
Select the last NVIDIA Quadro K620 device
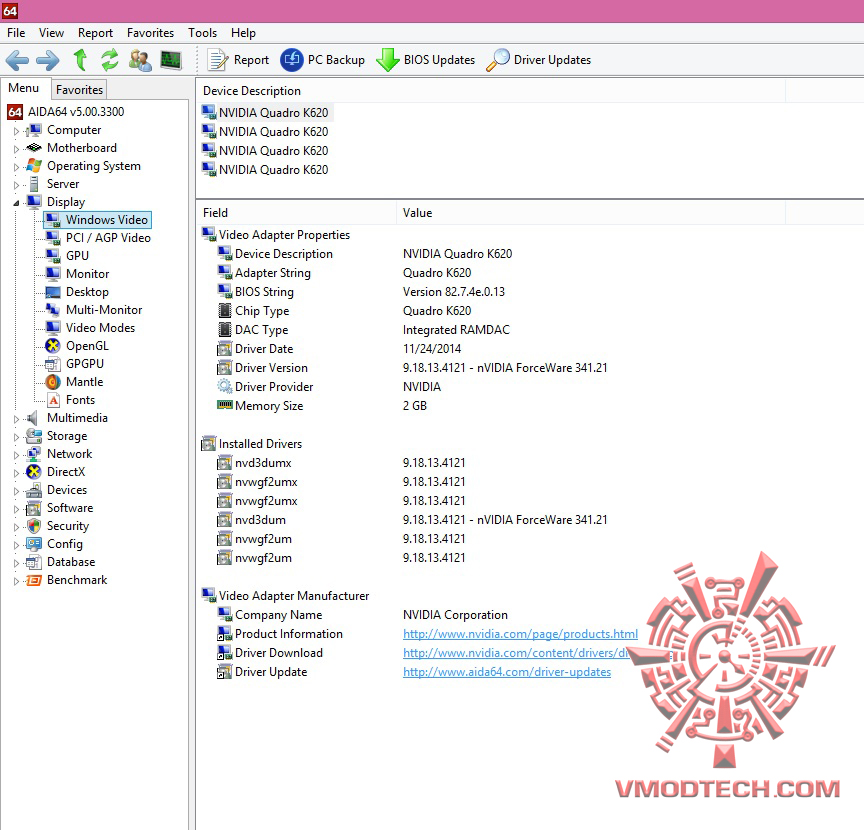(x=266, y=170)
